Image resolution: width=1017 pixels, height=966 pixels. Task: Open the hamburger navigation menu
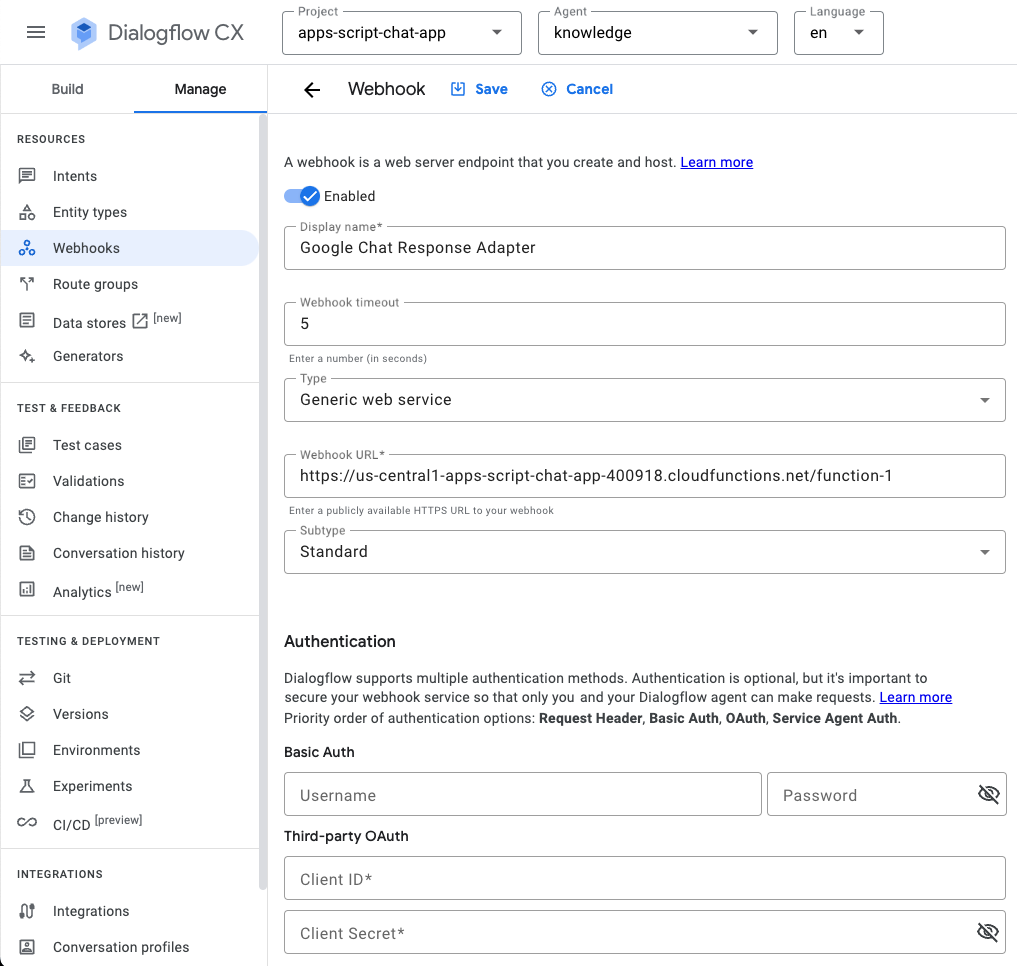coord(36,32)
